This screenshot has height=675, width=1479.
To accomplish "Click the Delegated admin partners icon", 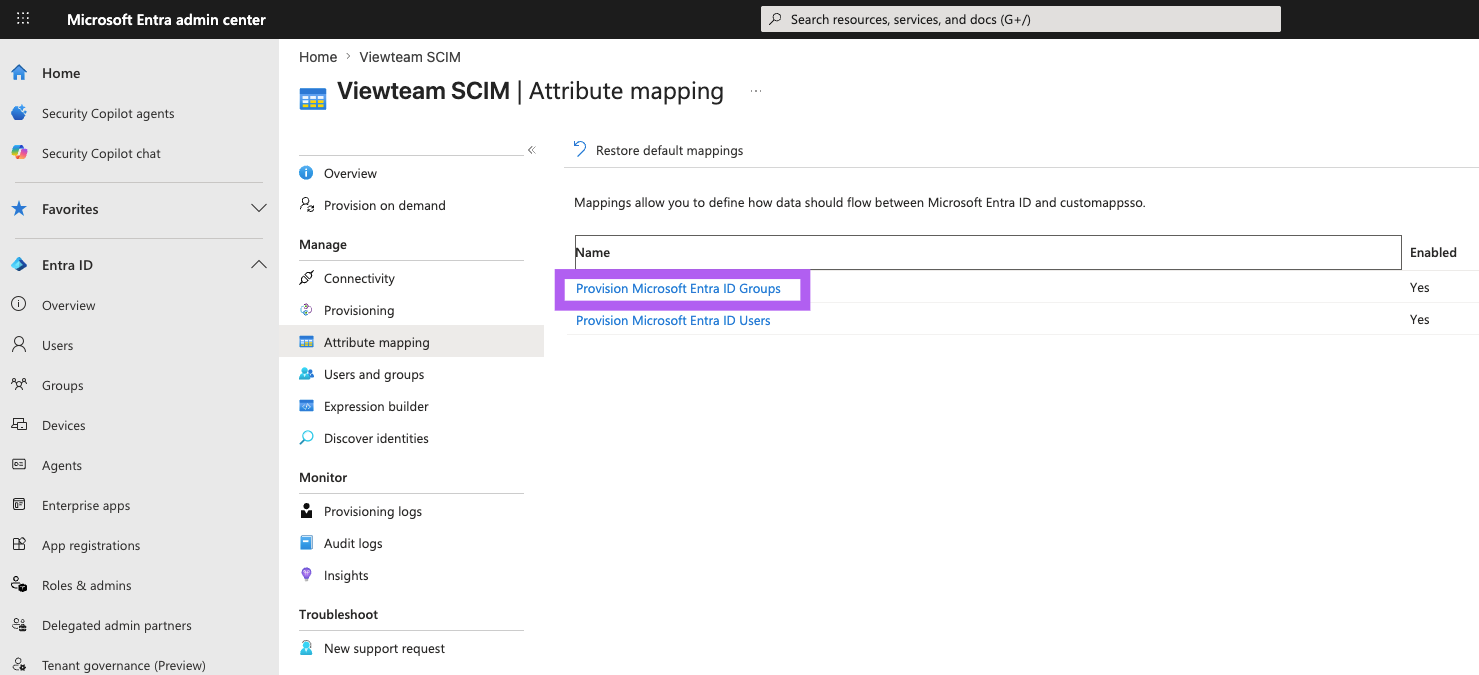I will (19, 625).
